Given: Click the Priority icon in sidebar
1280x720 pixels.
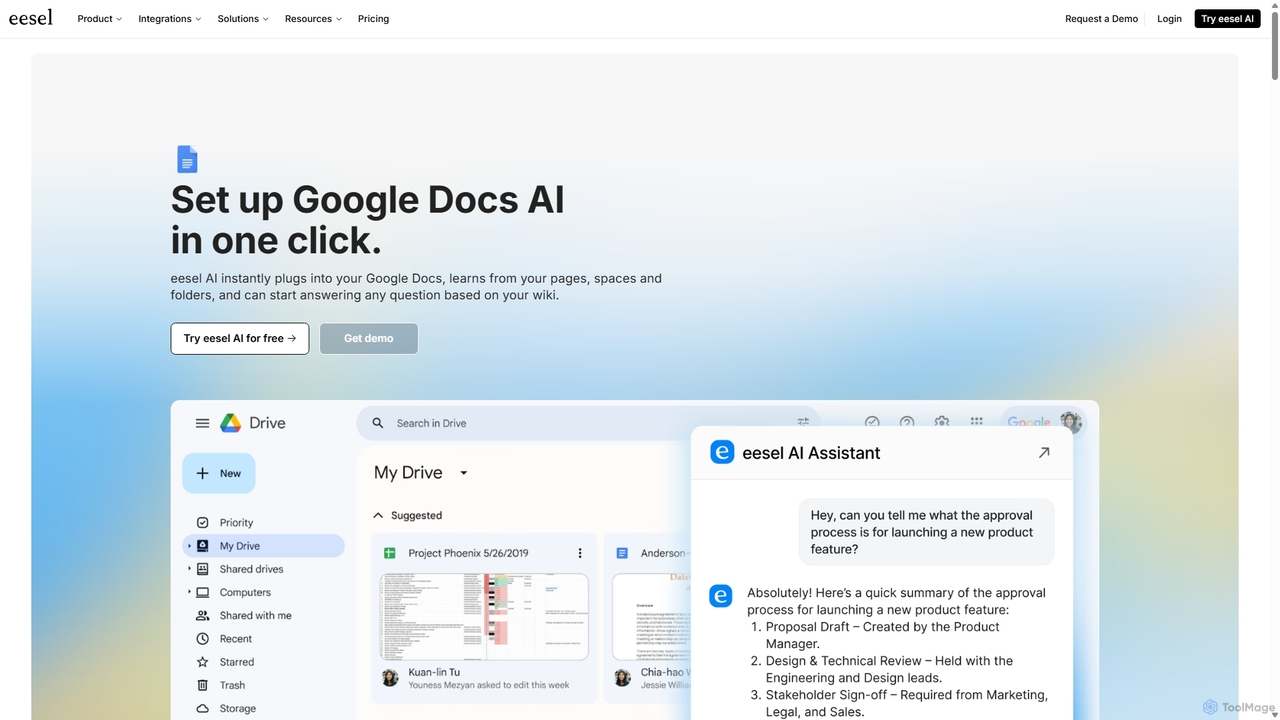Looking at the screenshot, I should 203,522.
